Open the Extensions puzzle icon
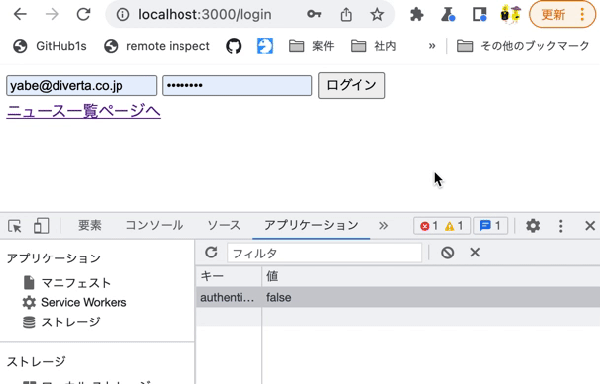This screenshot has height=384, width=600. click(x=416, y=15)
